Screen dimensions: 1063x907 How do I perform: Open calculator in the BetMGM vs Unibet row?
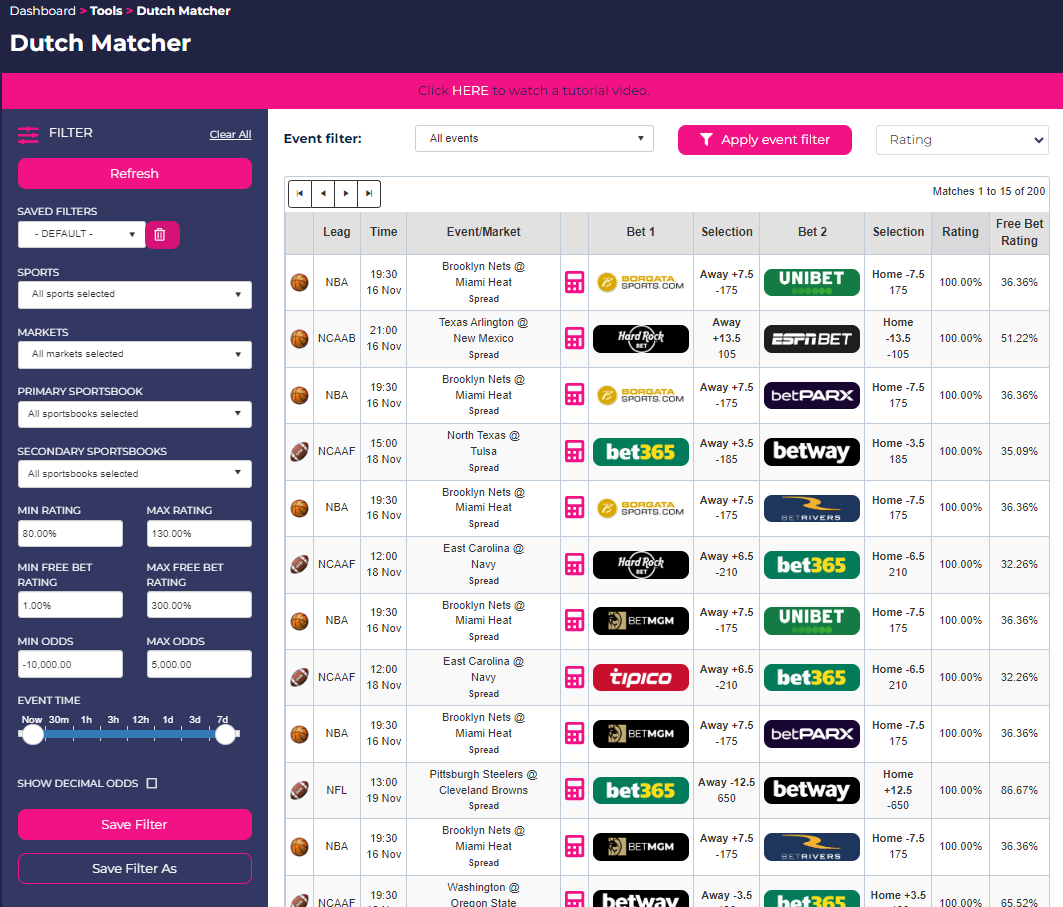click(x=574, y=620)
